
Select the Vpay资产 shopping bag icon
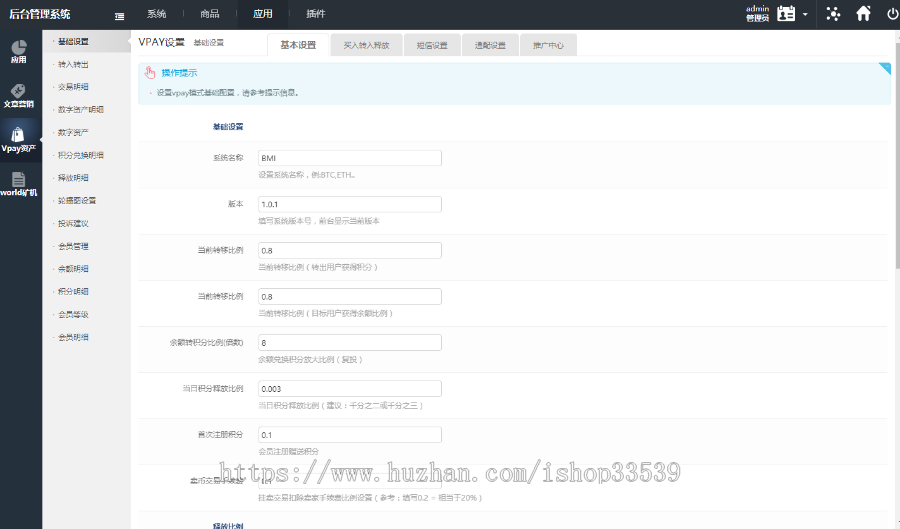[18, 134]
